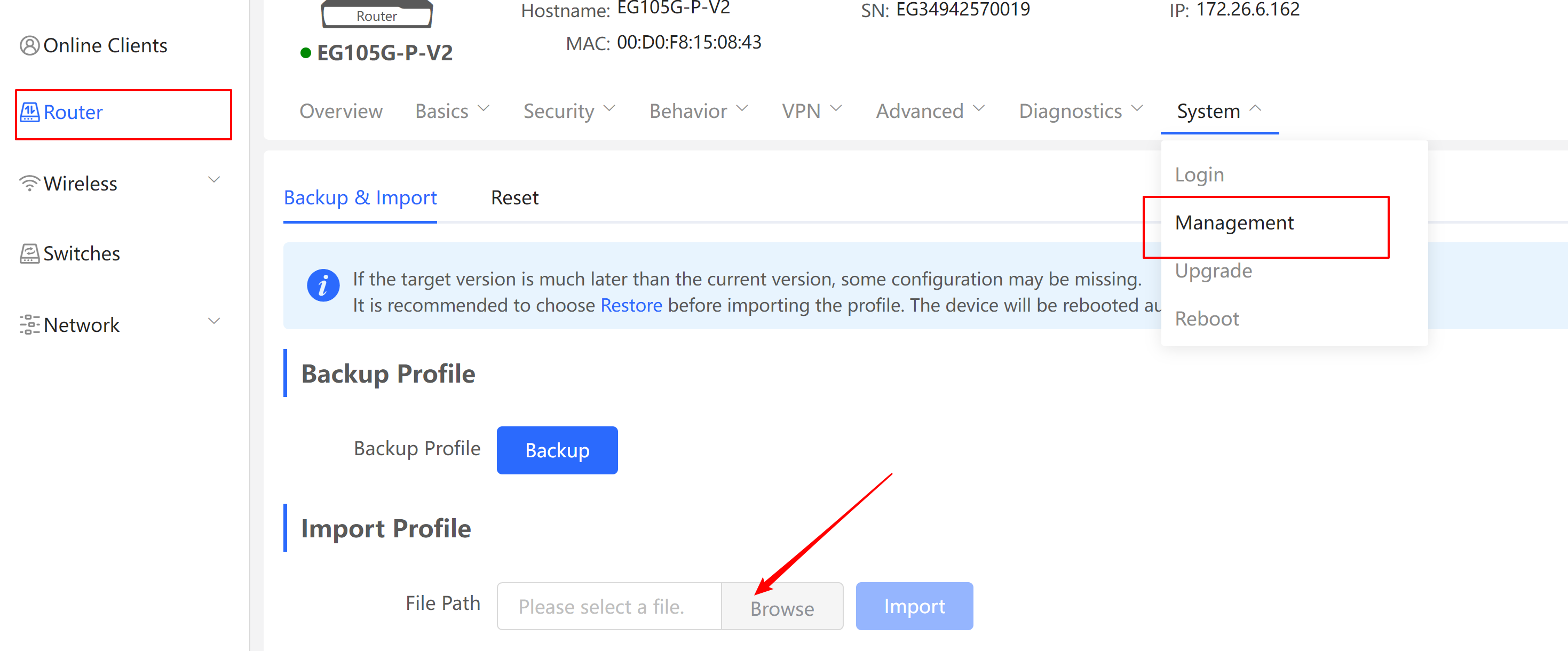
Task: Click the Router device image
Action: point(377,13)
